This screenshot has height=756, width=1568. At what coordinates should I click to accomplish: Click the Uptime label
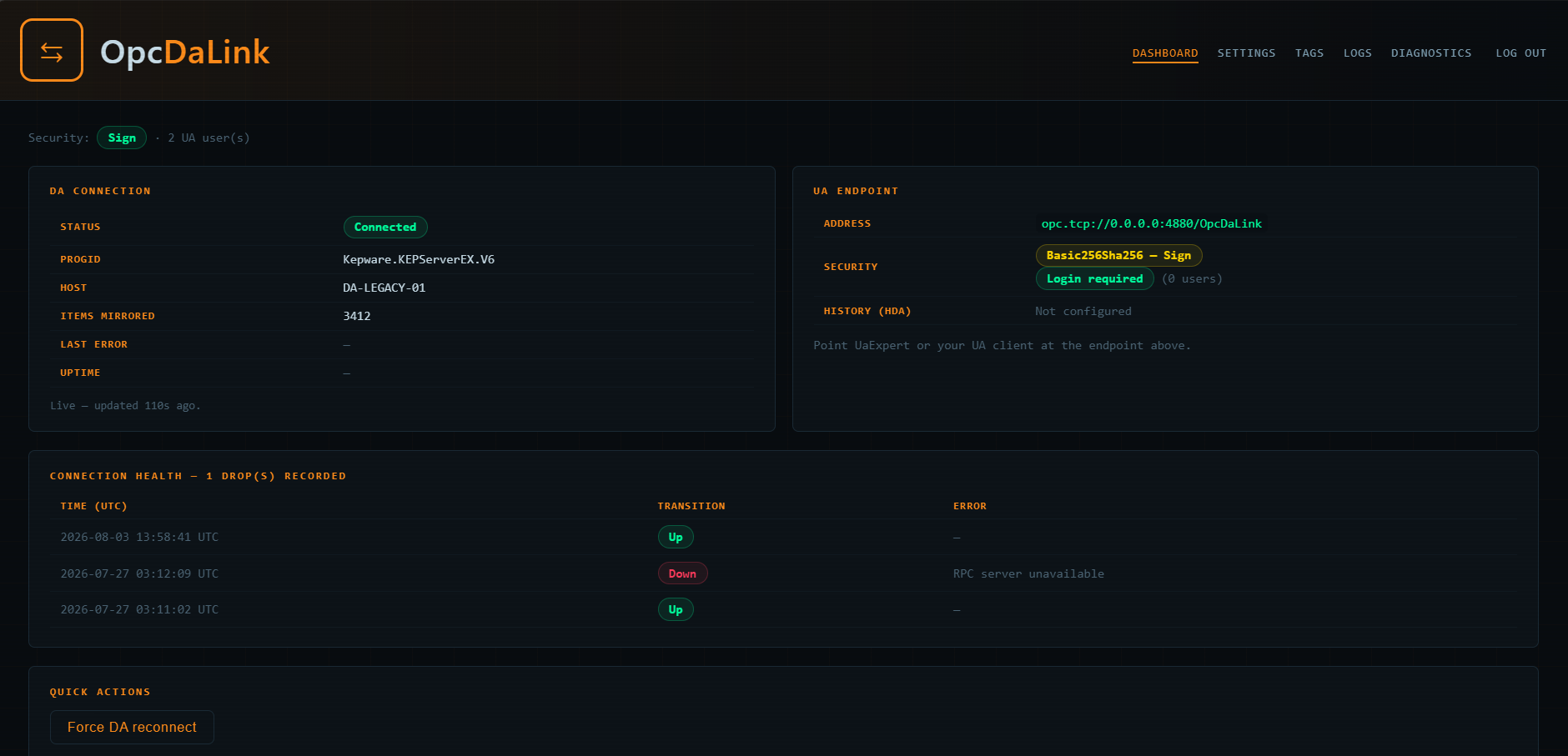[80, 373]
